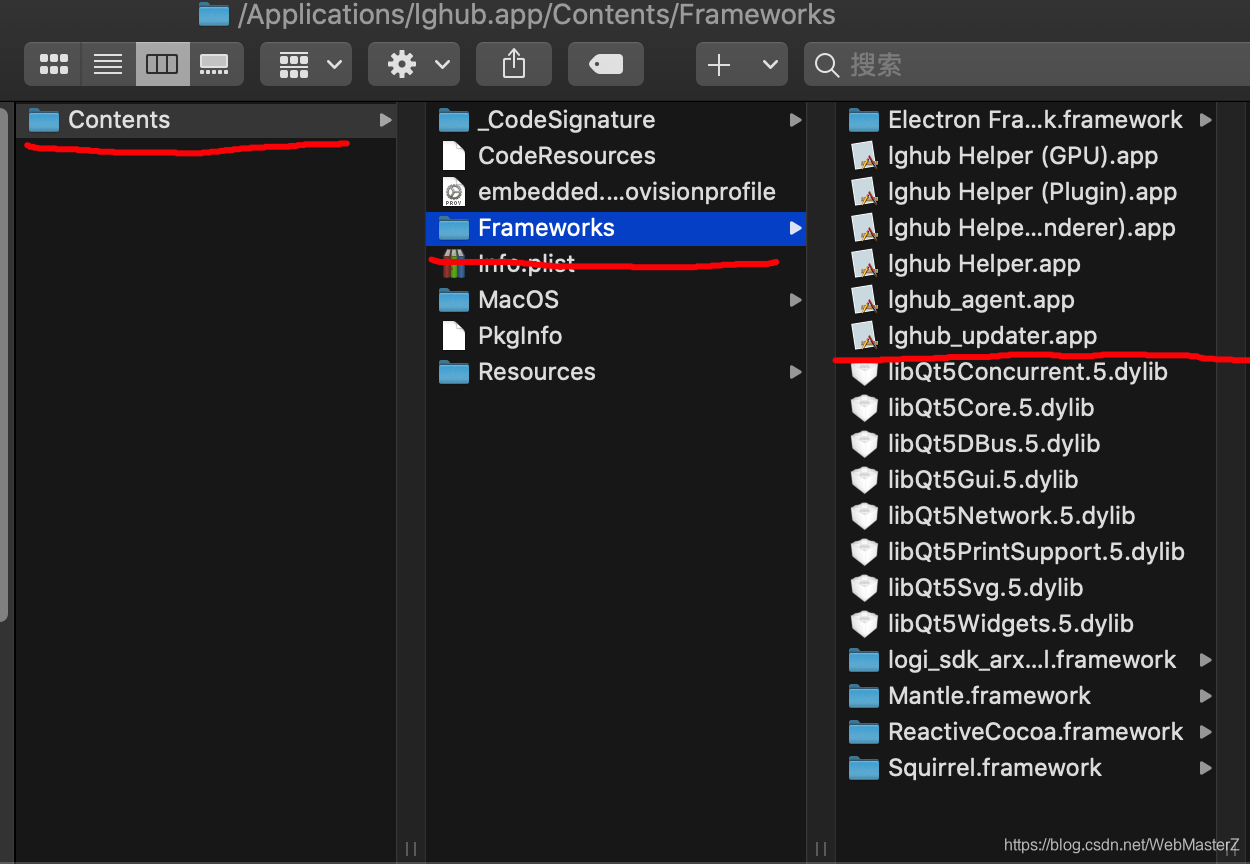Click the Share button
The height and width of the screenshot is (864, 1250).
(x=514, y=65)
